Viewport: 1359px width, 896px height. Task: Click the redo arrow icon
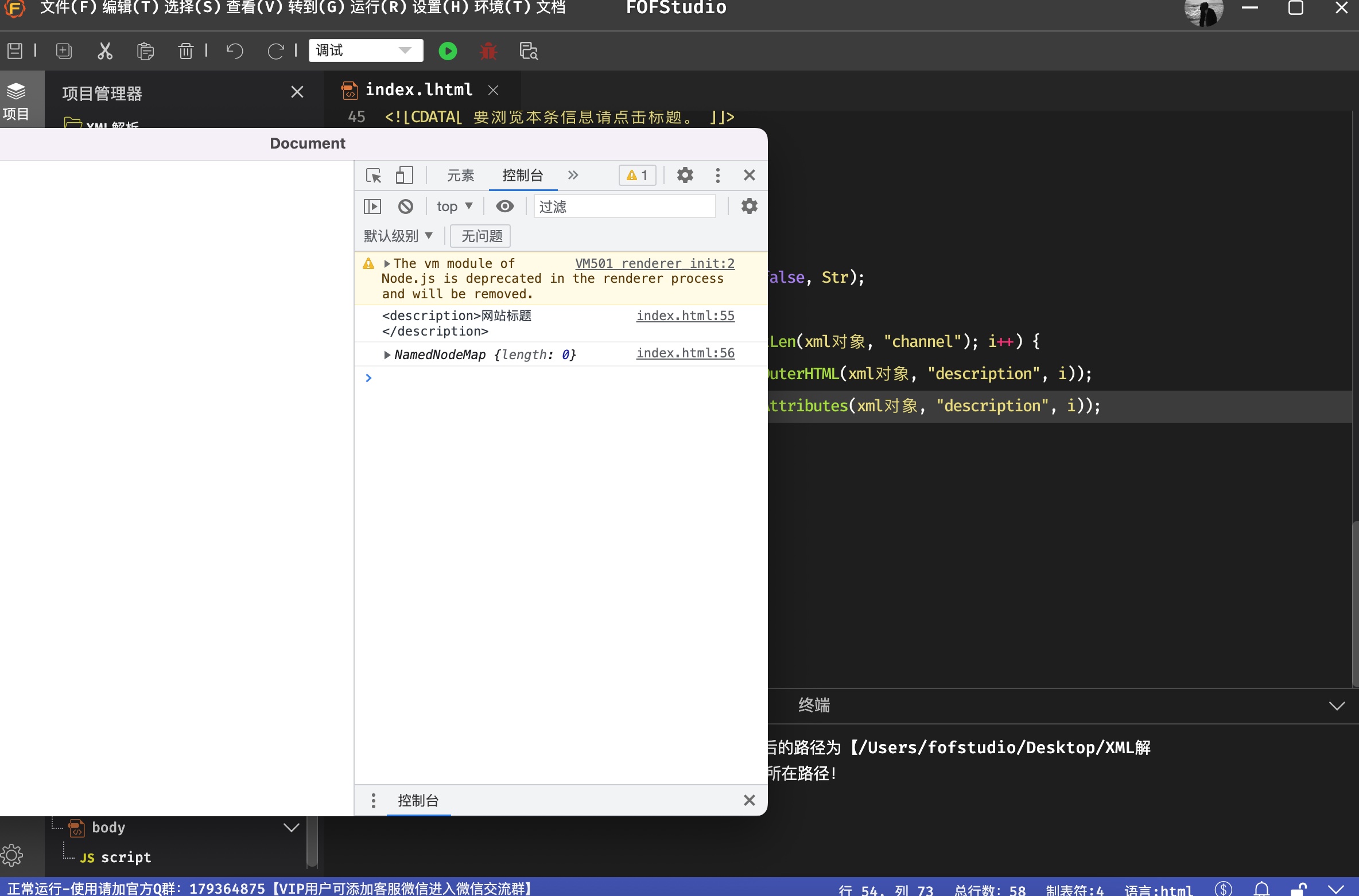tap(275, 51)
